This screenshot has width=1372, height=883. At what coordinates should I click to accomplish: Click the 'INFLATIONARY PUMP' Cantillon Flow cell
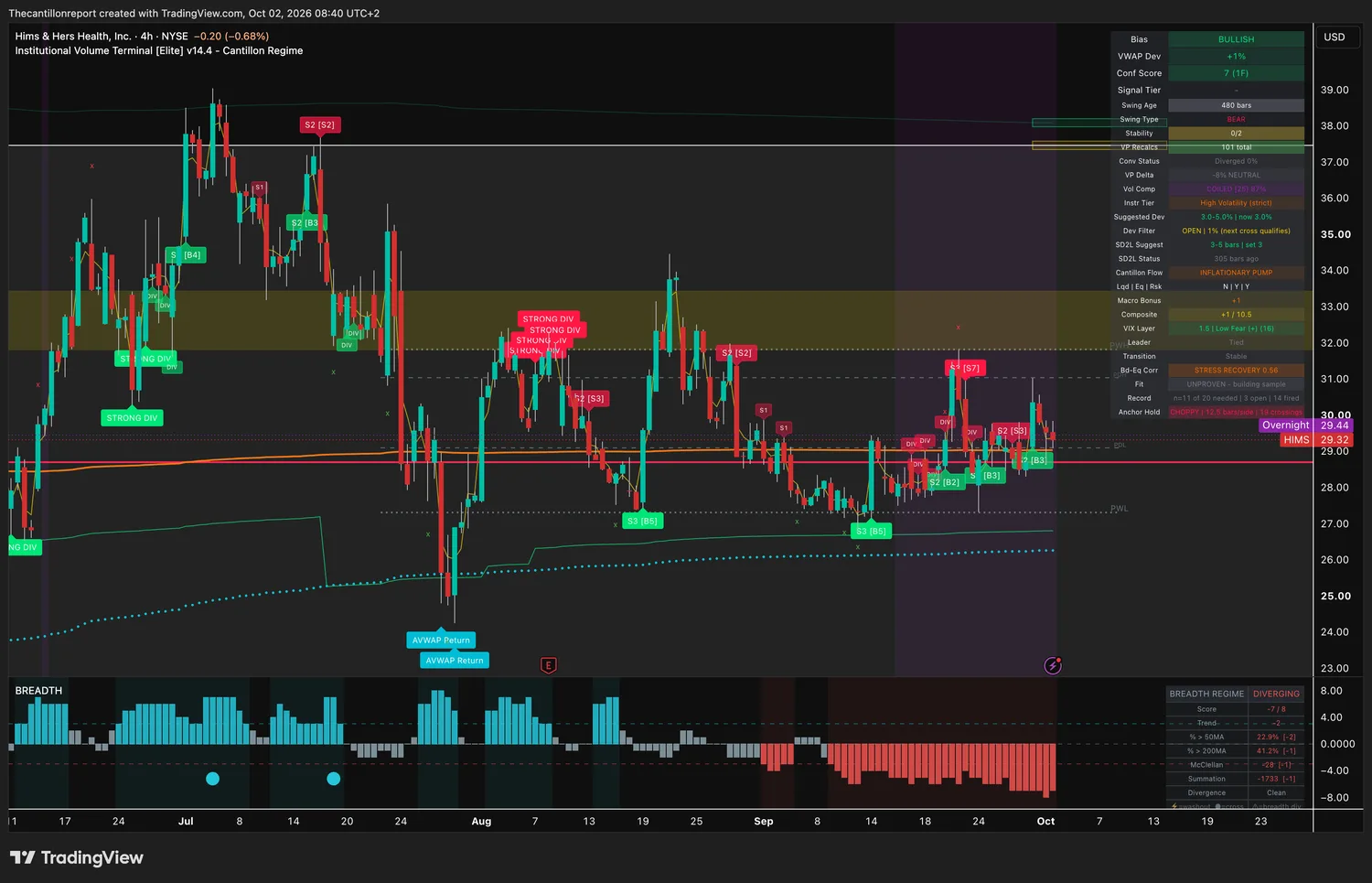pyautogui.click(x=1236, y=273)
